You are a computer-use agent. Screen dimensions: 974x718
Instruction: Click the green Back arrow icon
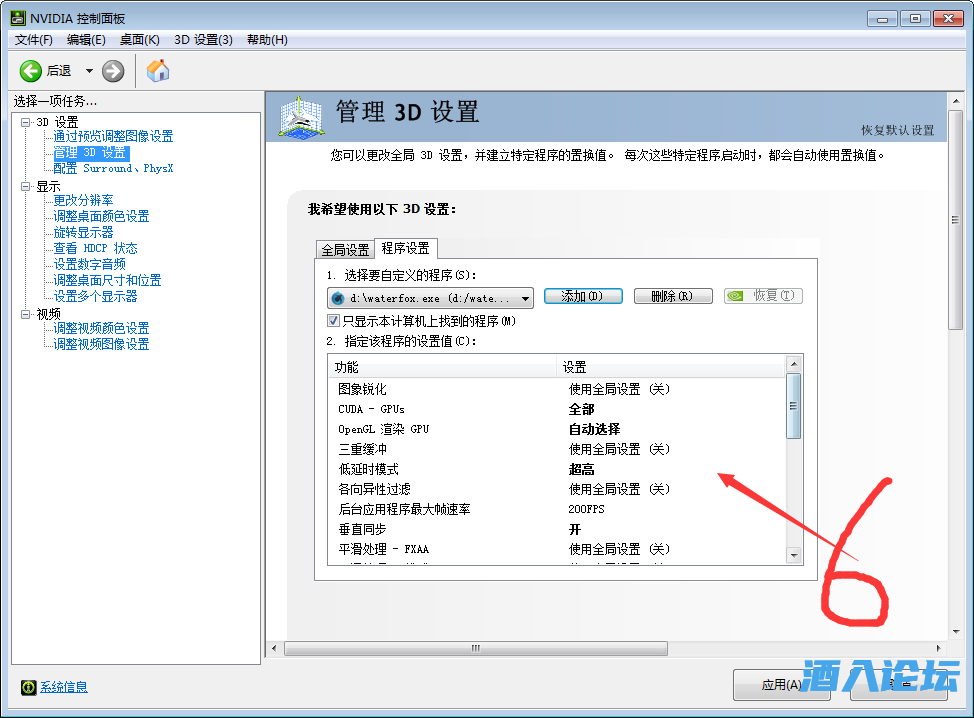point(30,71)
